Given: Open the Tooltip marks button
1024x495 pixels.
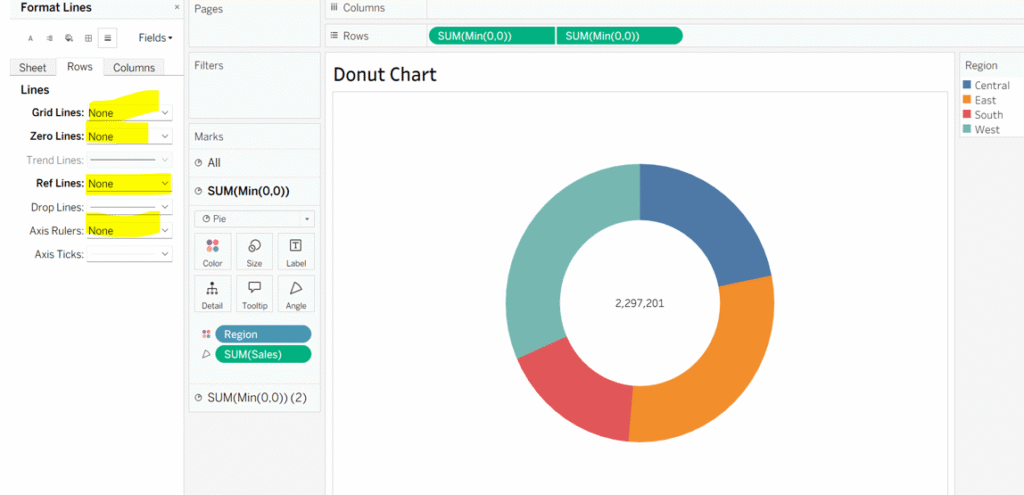Looking at the screenshot, I should tap(254, 293).
